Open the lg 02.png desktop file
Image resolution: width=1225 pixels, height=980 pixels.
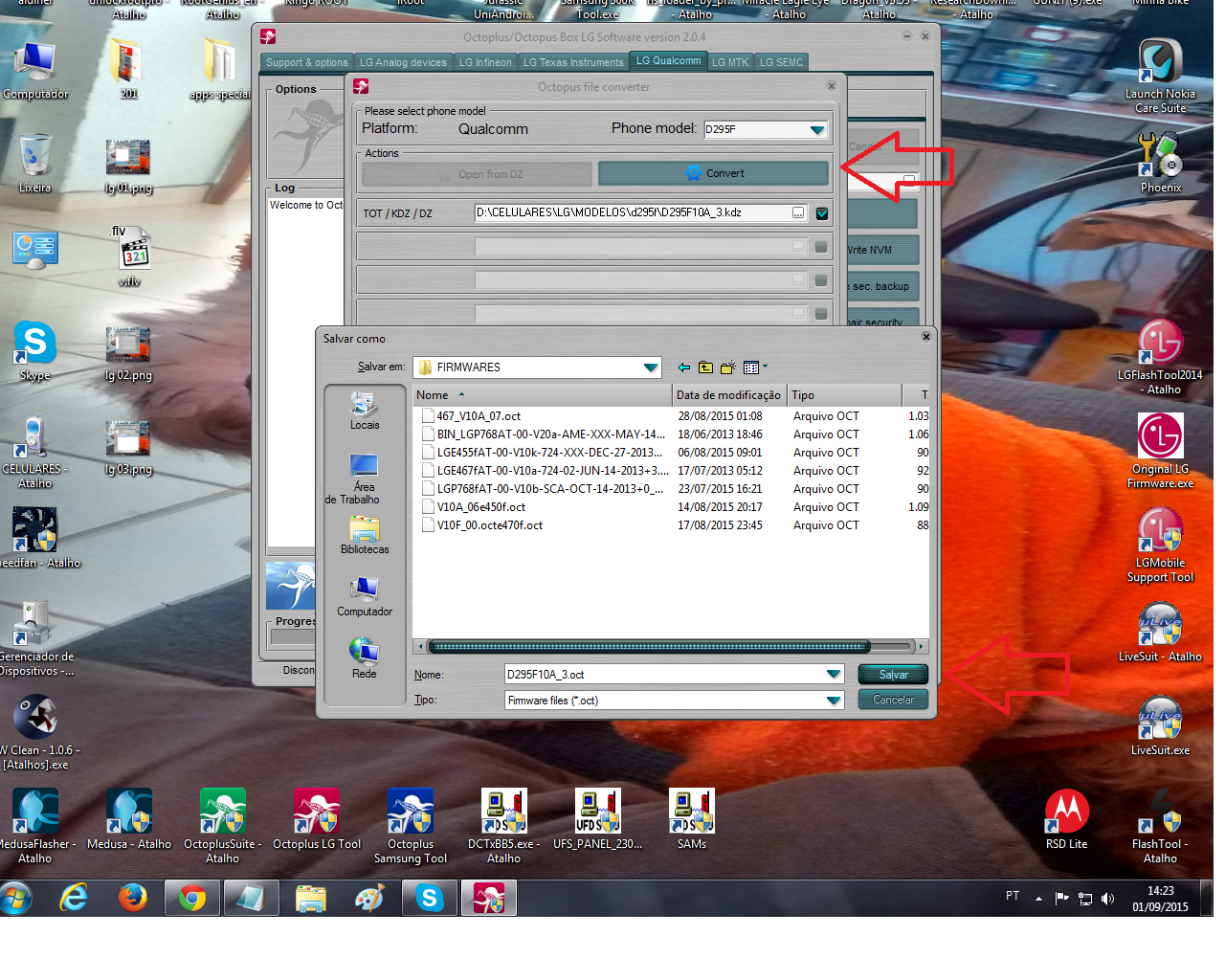pos(128,353)
